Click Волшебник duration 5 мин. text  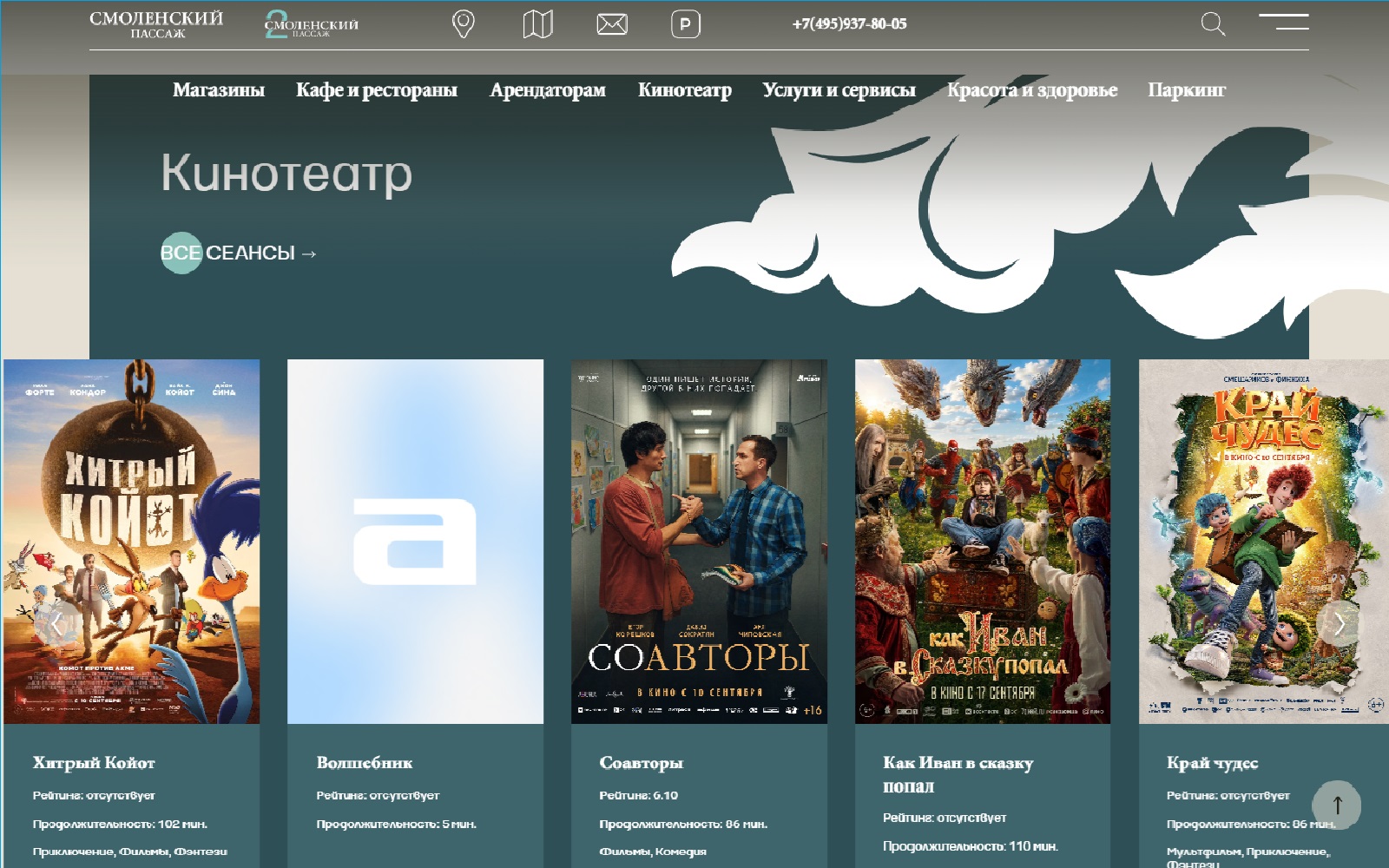point(397,824)
